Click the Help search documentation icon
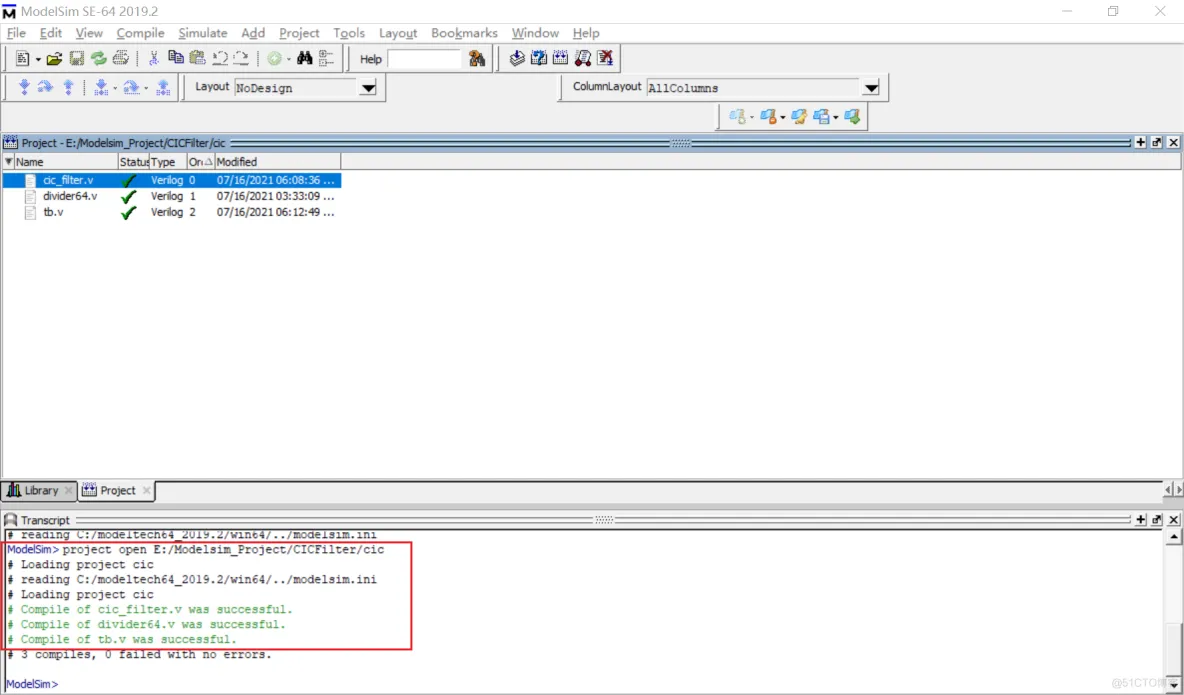The height and width of the screenshot is (695, 1184). pyautogui.click(x=476, y=58)
